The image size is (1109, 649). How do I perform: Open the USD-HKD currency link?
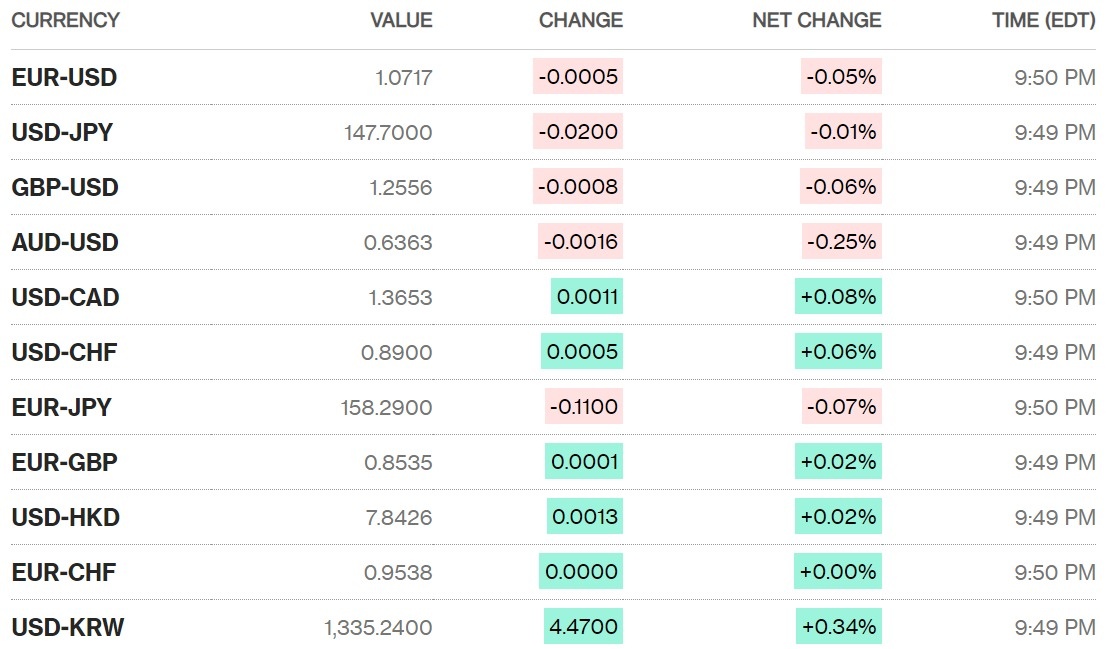click(65, 517)
